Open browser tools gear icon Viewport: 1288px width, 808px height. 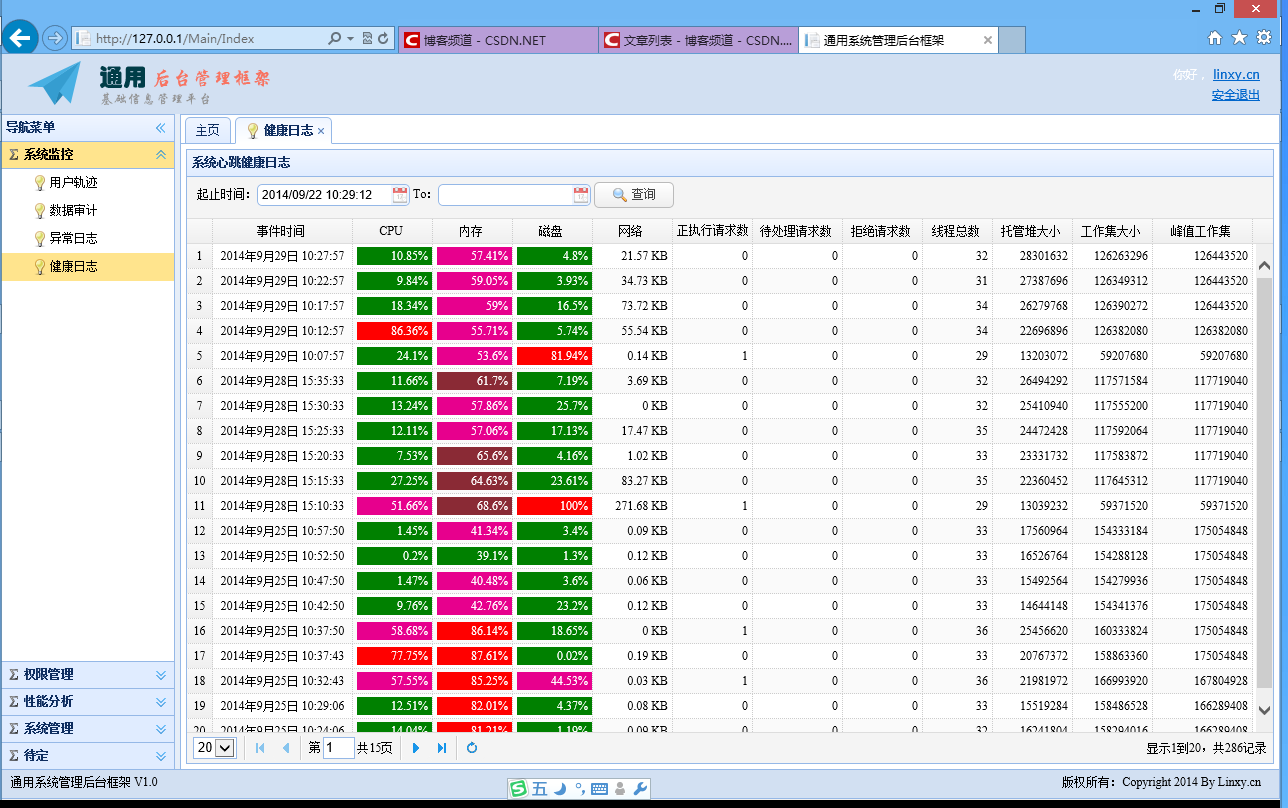pyautogui.click(x=1264, y=38)
